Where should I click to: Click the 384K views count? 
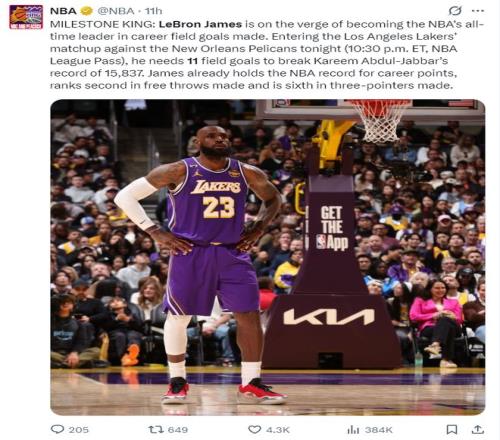(x=379, y=430)
